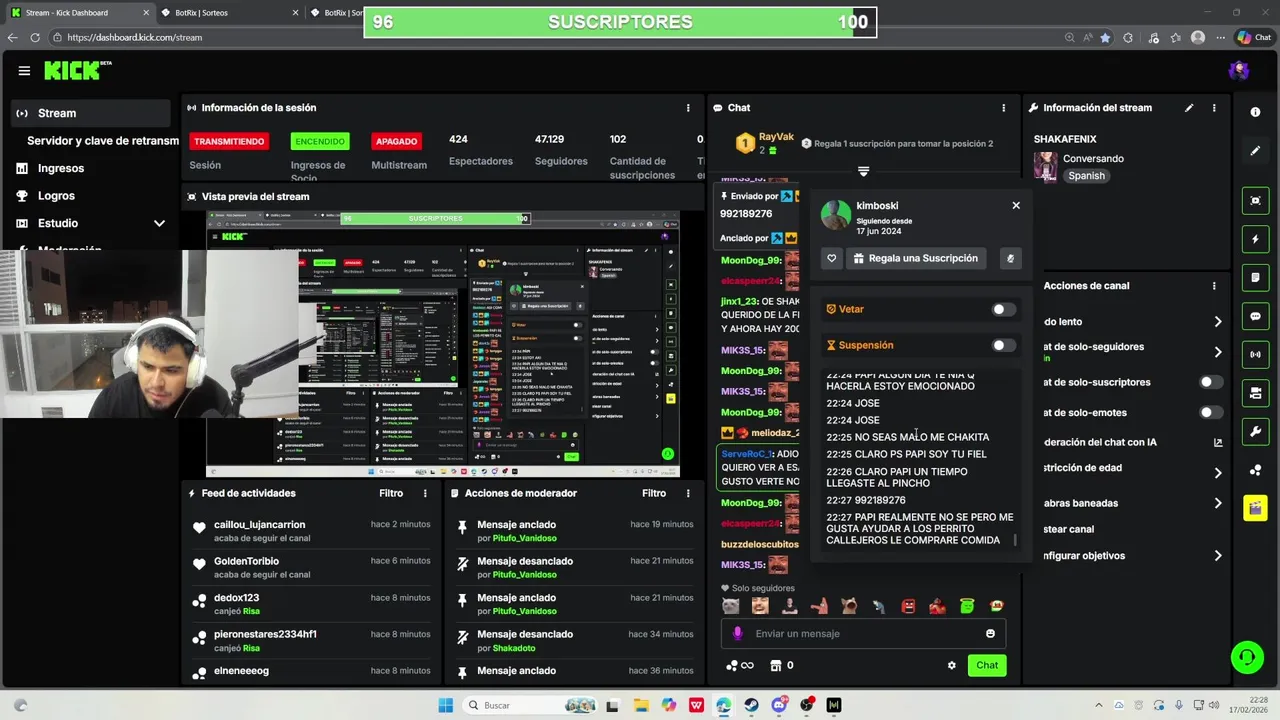Click the chat bubble icon in right sidebar
The width and height of the screenshot is (1280, 720).
point(1255,317)
